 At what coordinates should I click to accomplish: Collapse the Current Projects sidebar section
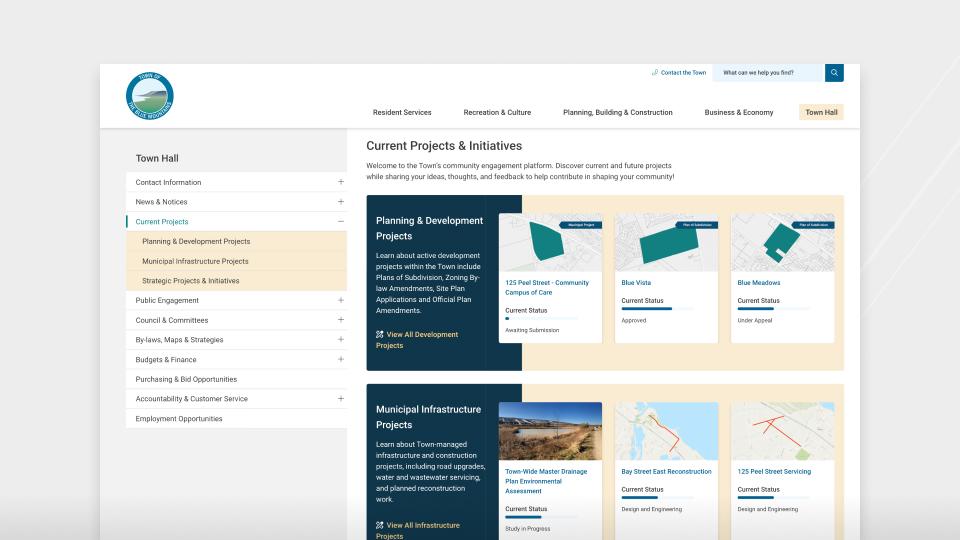tap(340, 222)
